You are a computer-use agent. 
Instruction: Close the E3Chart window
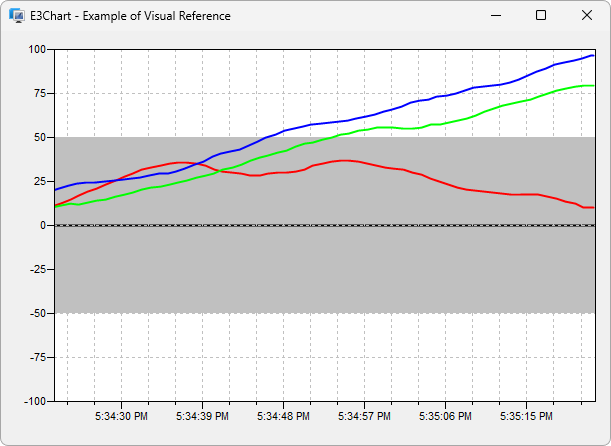[x=587, y=15]
